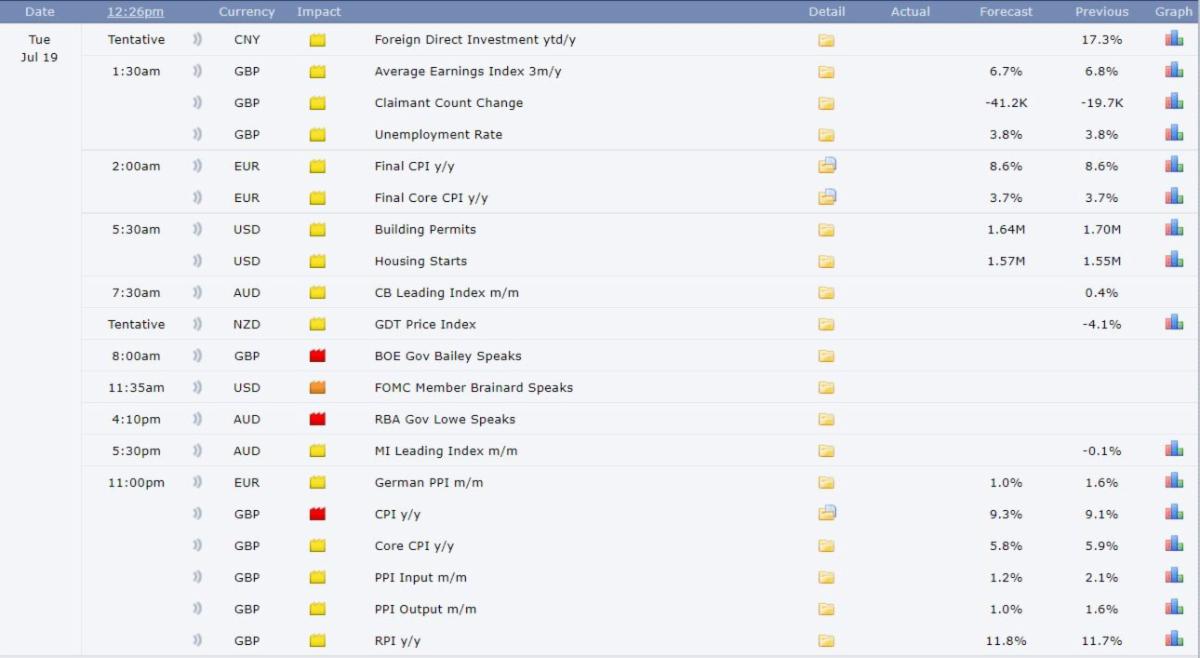Open detail folder for Claimant Count Change

826,104
